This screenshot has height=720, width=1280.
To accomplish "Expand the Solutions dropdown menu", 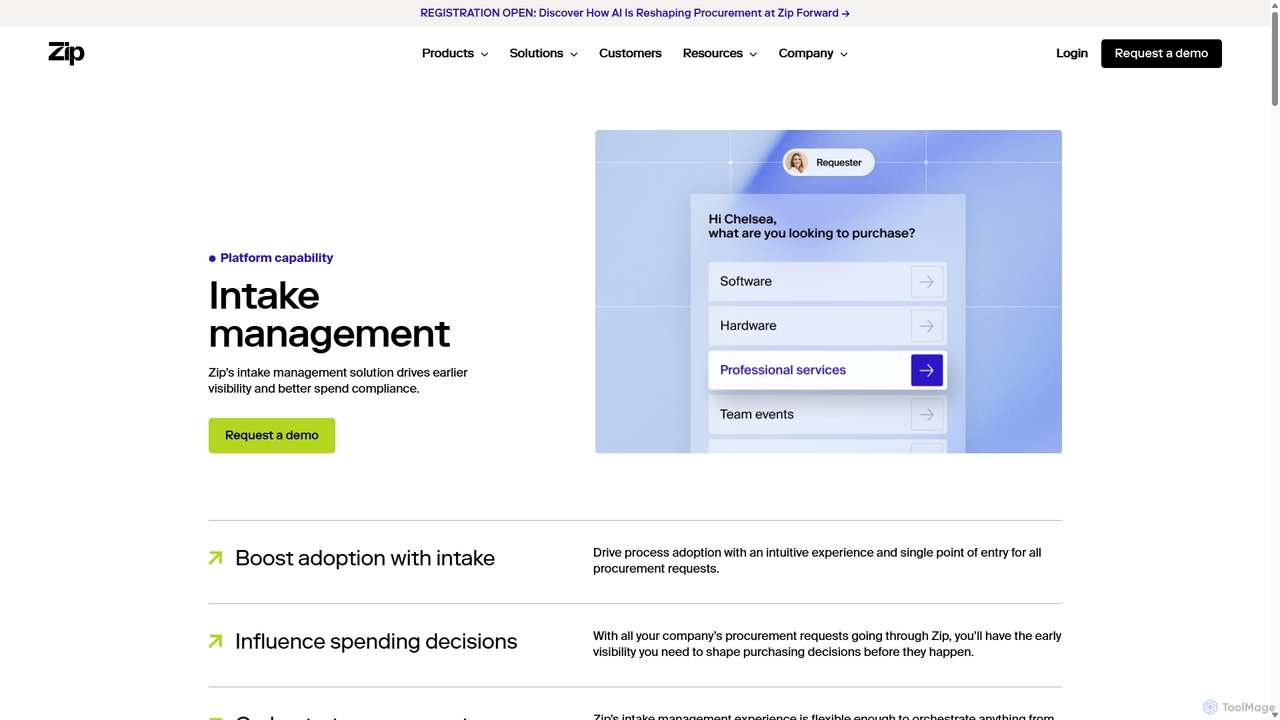I will 543,53.
